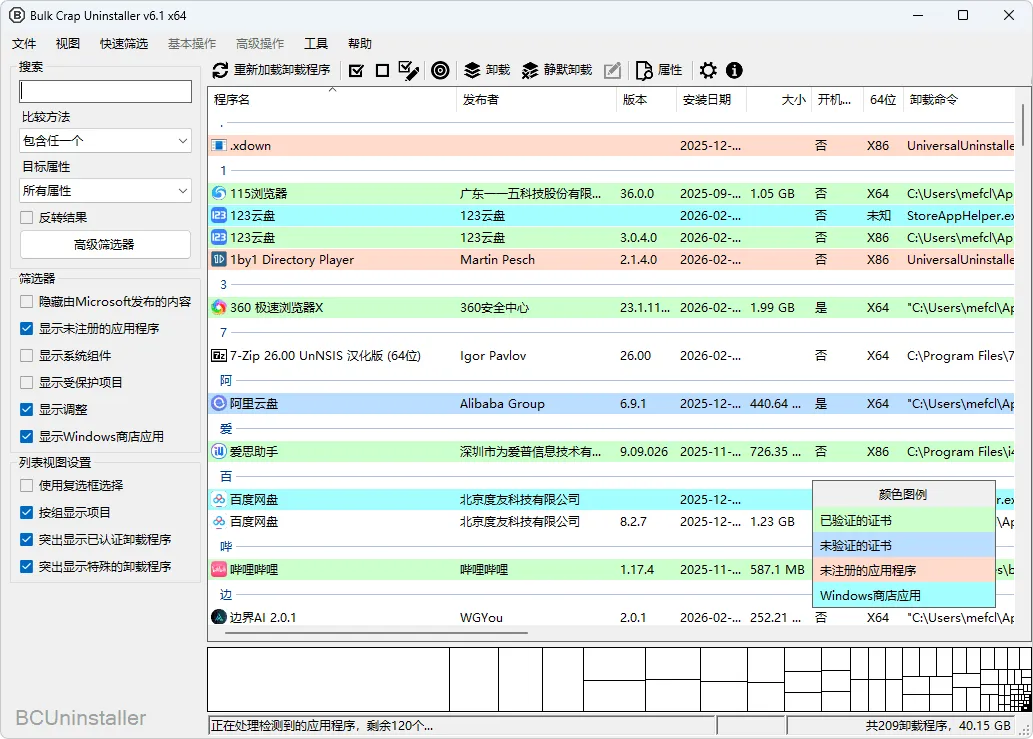Click the about info circle icon
Image resolution: width=1033 pixels, height=739 pixels.
734,70
